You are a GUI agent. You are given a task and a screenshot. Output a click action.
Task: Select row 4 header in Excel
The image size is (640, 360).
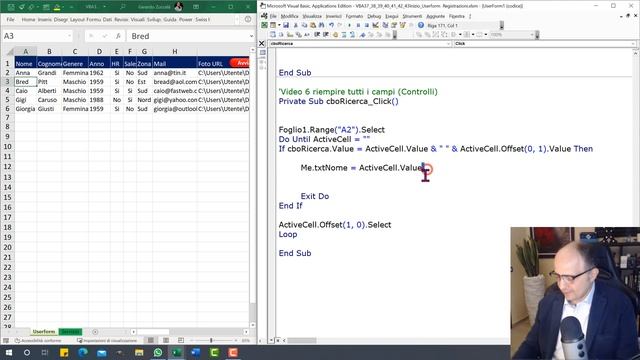7,91
